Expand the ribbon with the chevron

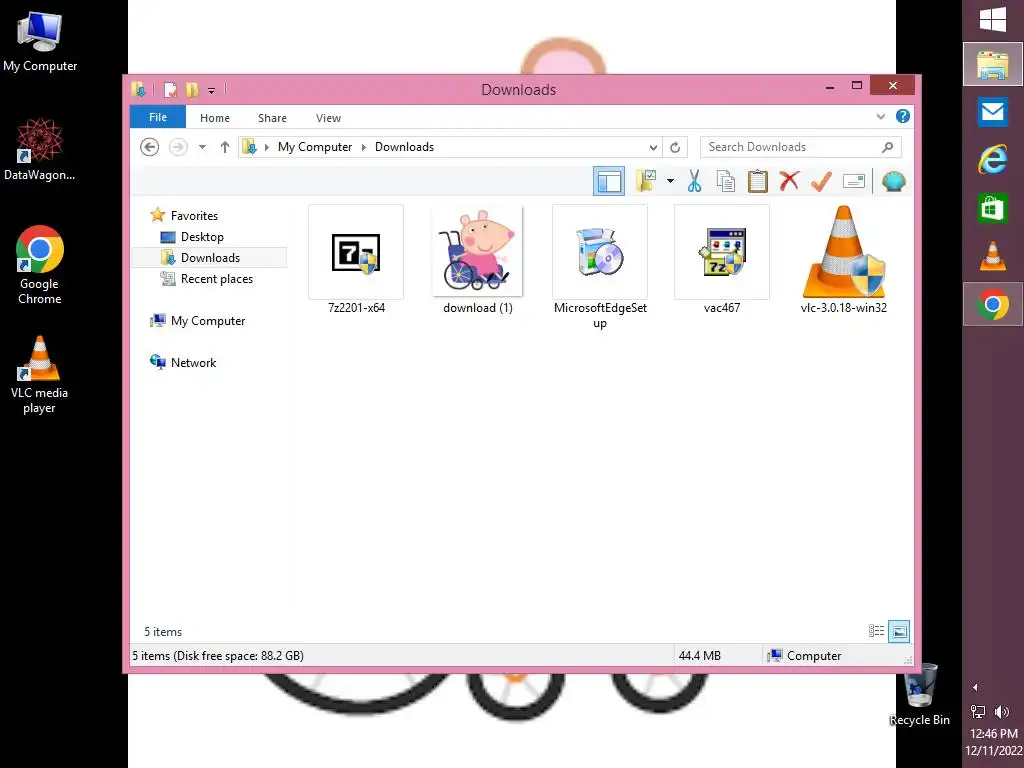[881, 117]
